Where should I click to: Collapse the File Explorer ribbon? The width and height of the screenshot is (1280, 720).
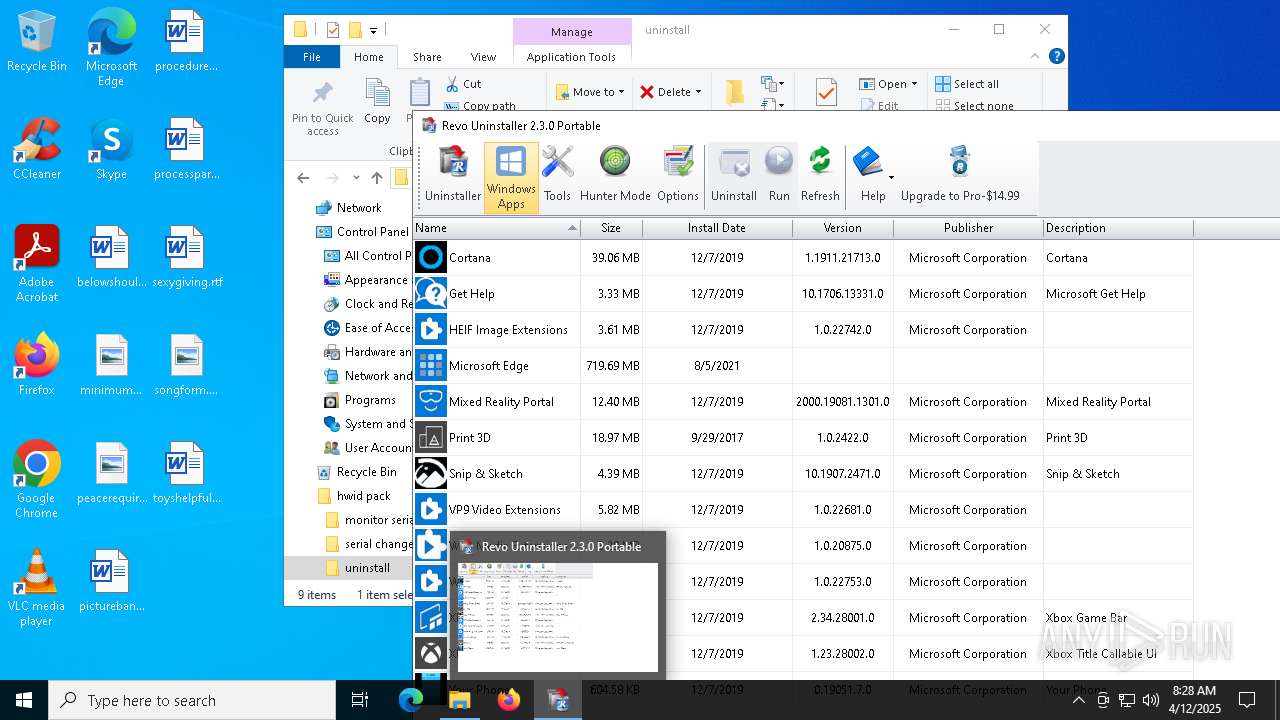[x=1036, y=57]
